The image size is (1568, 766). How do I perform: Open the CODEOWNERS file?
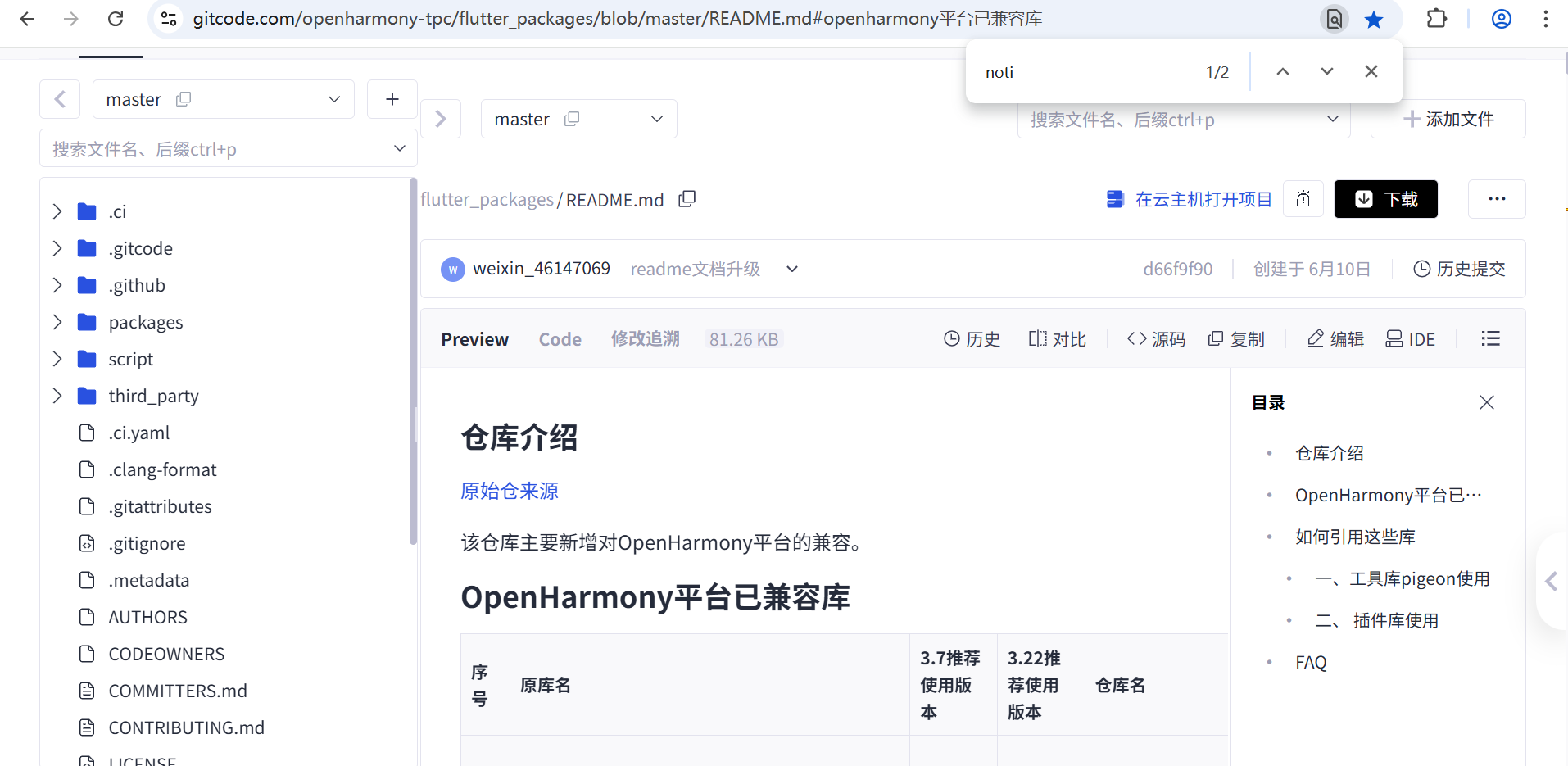pyautogui.click(x=166, y=654)
